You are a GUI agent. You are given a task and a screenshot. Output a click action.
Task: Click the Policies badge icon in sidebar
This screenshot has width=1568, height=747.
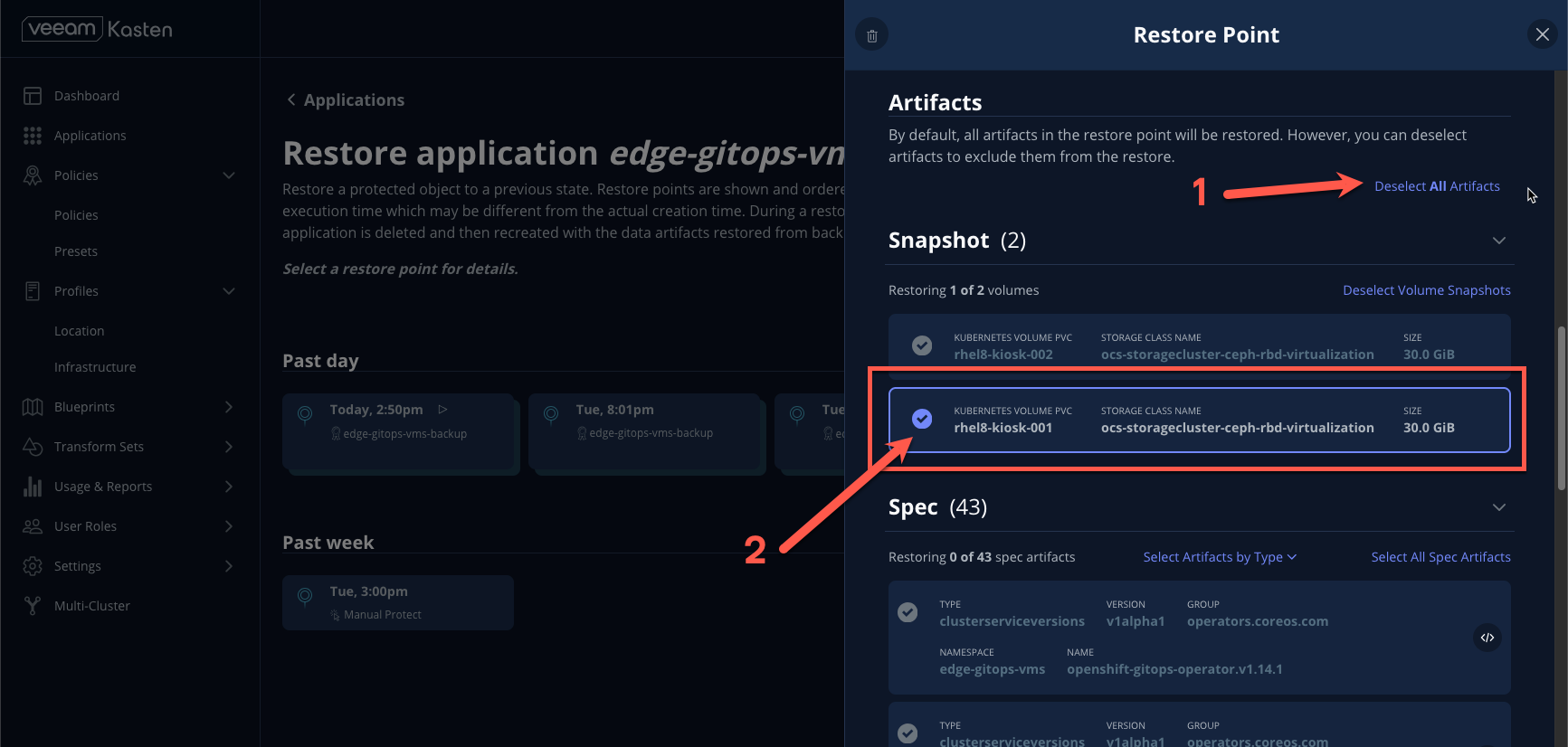pyautogui.click(x=33, y=175)
